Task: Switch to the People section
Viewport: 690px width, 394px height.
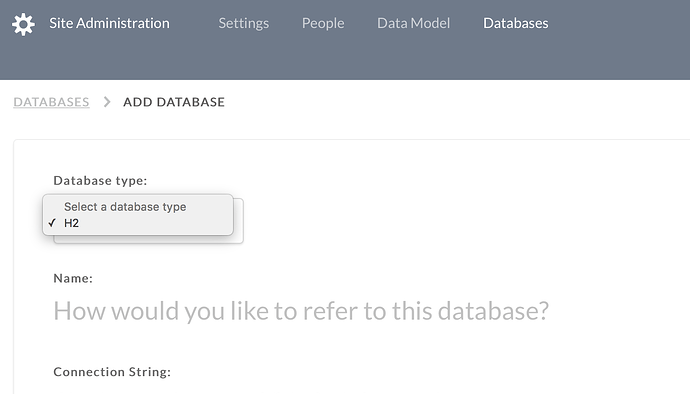Action: pos(323,23)
